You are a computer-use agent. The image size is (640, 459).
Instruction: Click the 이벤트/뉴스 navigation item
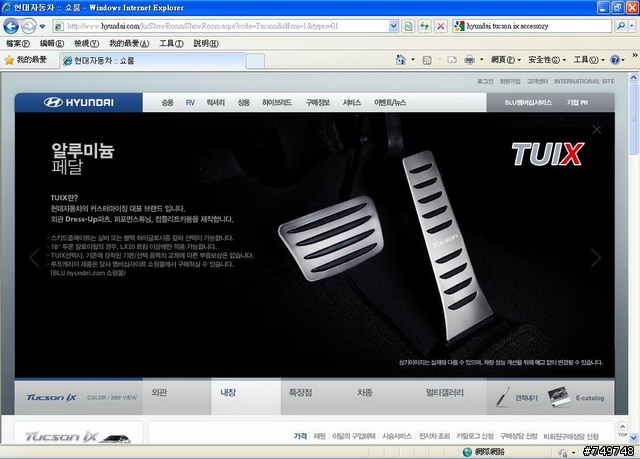click(390, 103)
